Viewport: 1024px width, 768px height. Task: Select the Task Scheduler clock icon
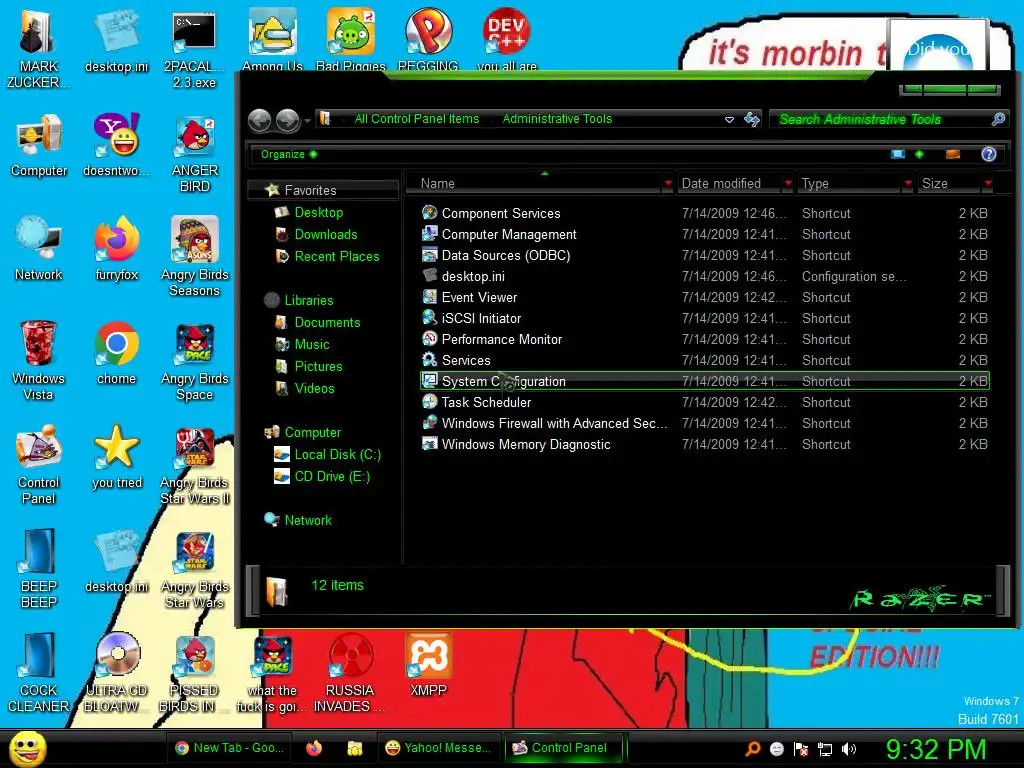pos(429,402)
